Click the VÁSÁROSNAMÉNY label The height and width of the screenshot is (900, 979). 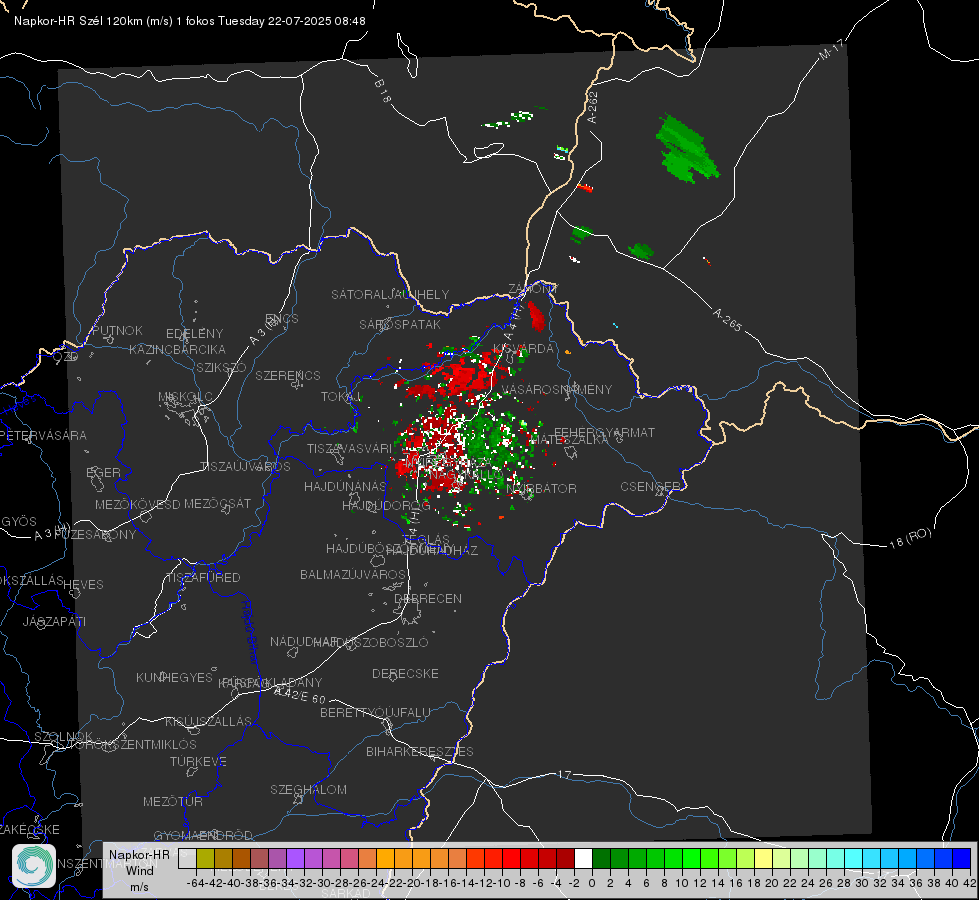(557, 389)
